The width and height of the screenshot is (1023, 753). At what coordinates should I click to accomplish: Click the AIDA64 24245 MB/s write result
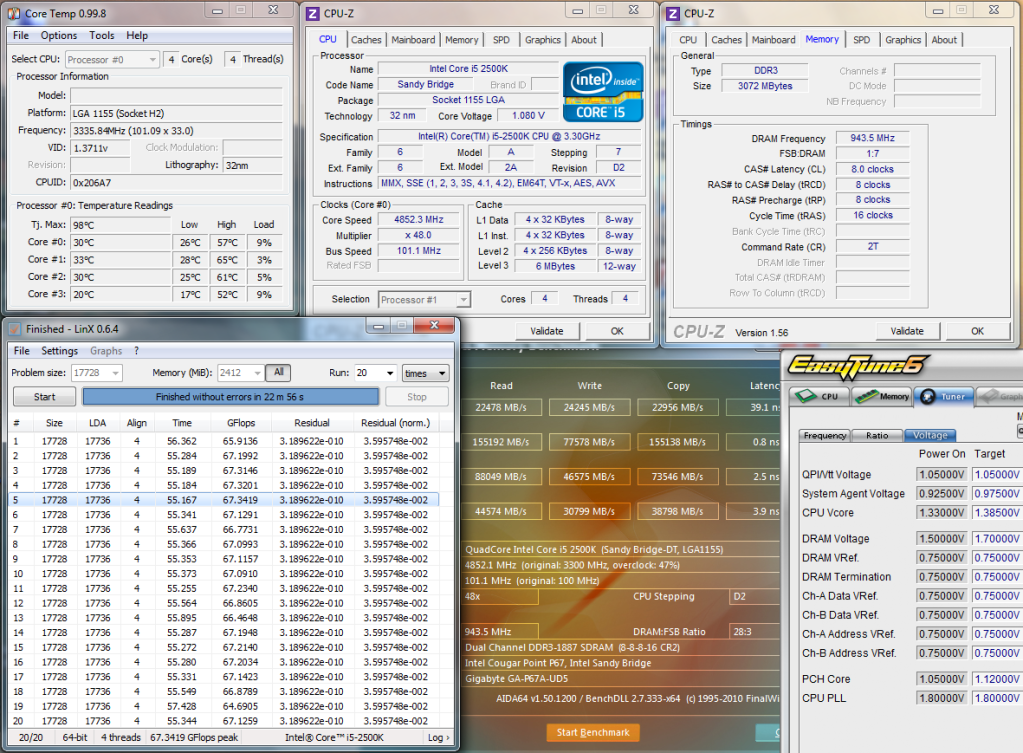[x=589, y=407]
